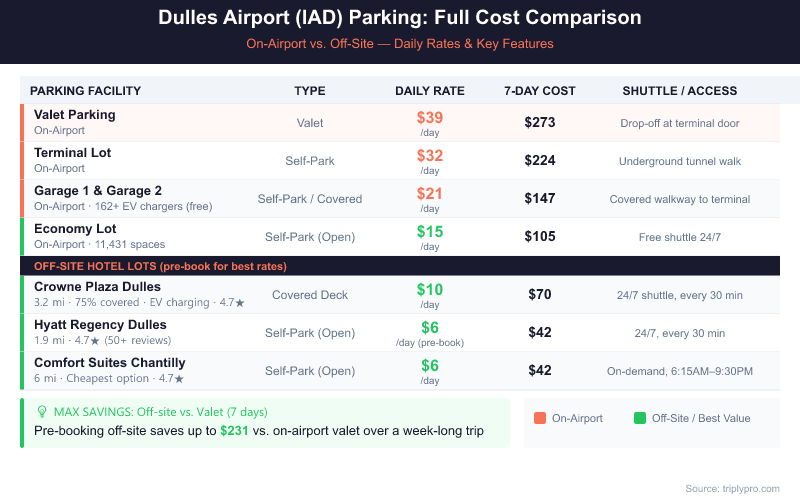This screenshot has height=500, width=800.
Task: Click the 7-DAY COST column header
Action: click(x=540, y=91)
